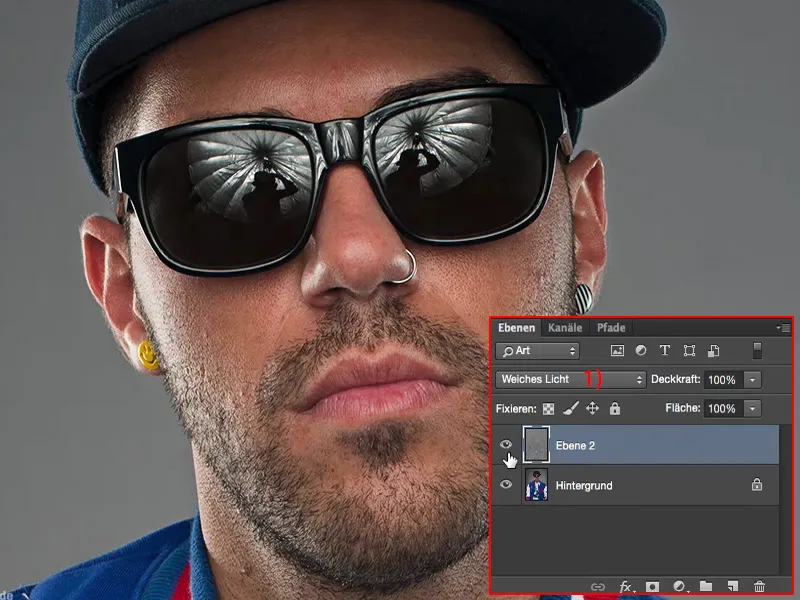The width and height of the screenshot is (800, 600).
Task: Open the Art filter type dropdown
Action: pyautogui.click(x=537, y=351)
